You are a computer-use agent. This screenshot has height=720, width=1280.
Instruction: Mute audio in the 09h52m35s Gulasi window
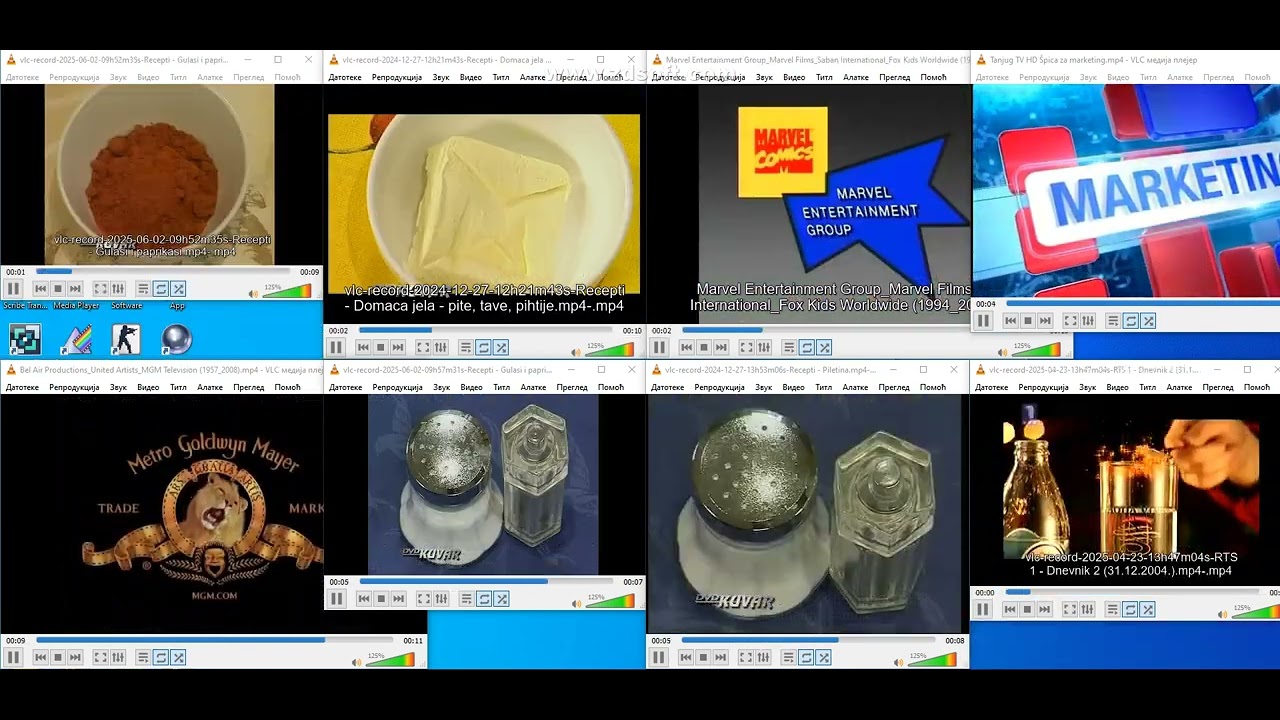253,293
